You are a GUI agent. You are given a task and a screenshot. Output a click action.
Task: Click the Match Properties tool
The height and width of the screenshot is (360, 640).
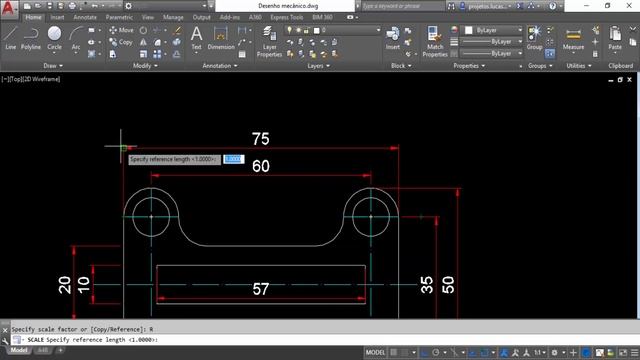pyautogui.click(x=435, y=41)
